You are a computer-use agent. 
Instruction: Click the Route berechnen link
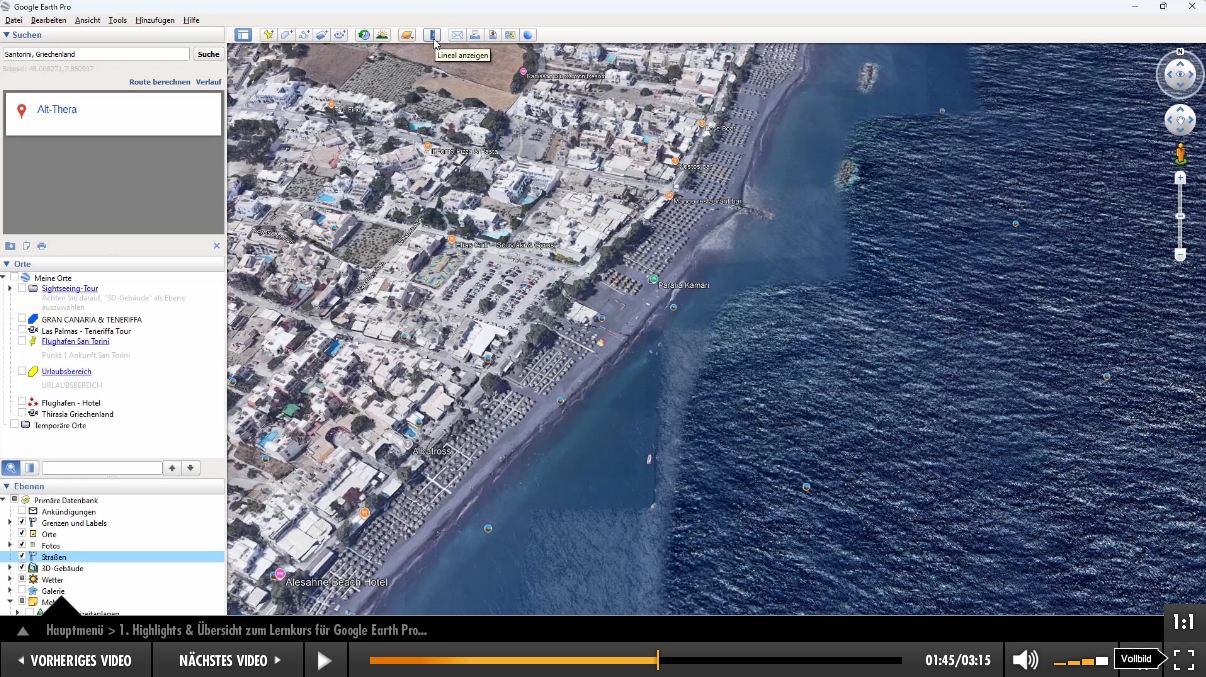(159, 82)
